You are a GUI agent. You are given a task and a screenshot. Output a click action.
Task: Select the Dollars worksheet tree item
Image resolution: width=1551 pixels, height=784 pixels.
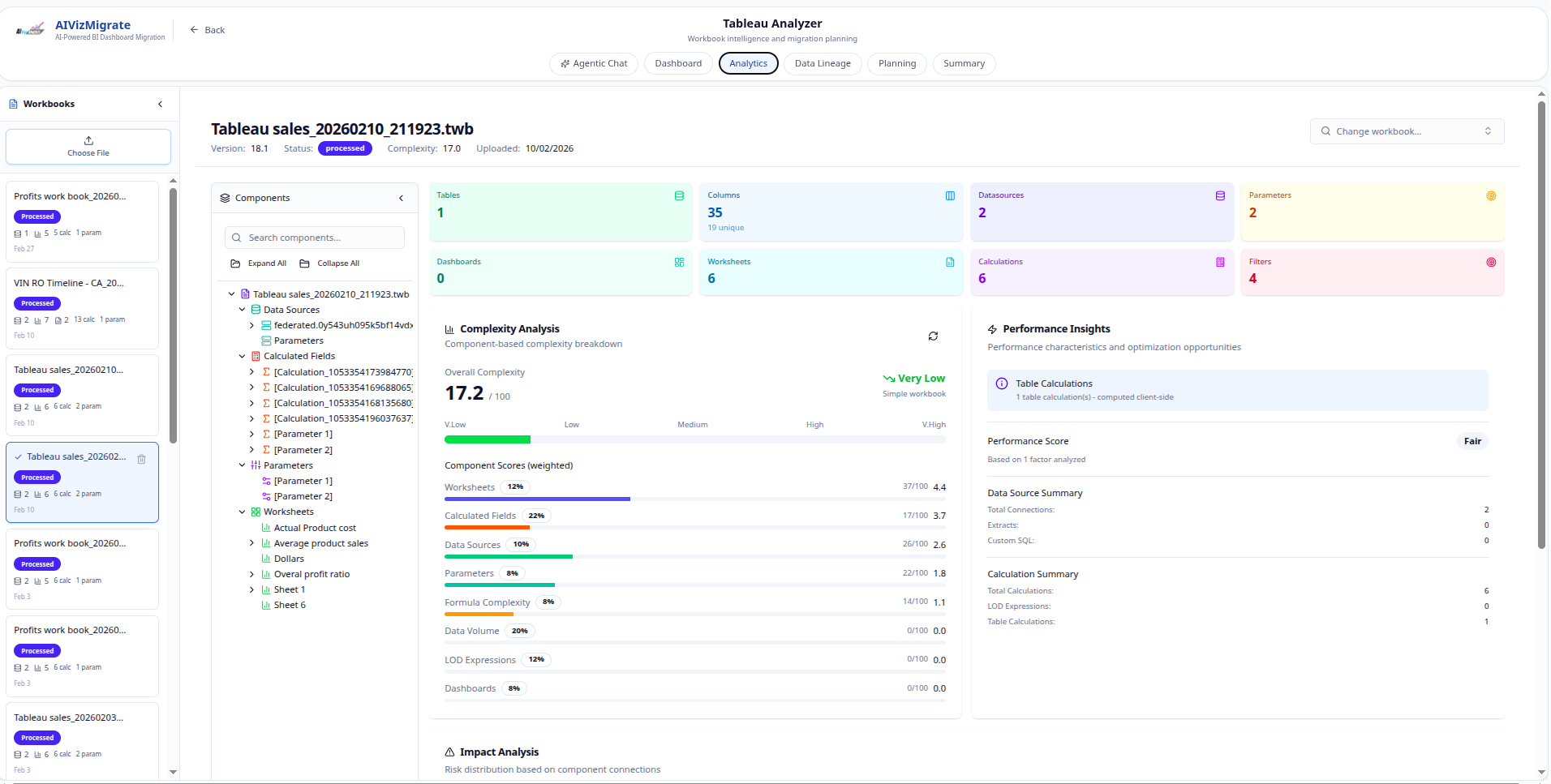point(289,559)
